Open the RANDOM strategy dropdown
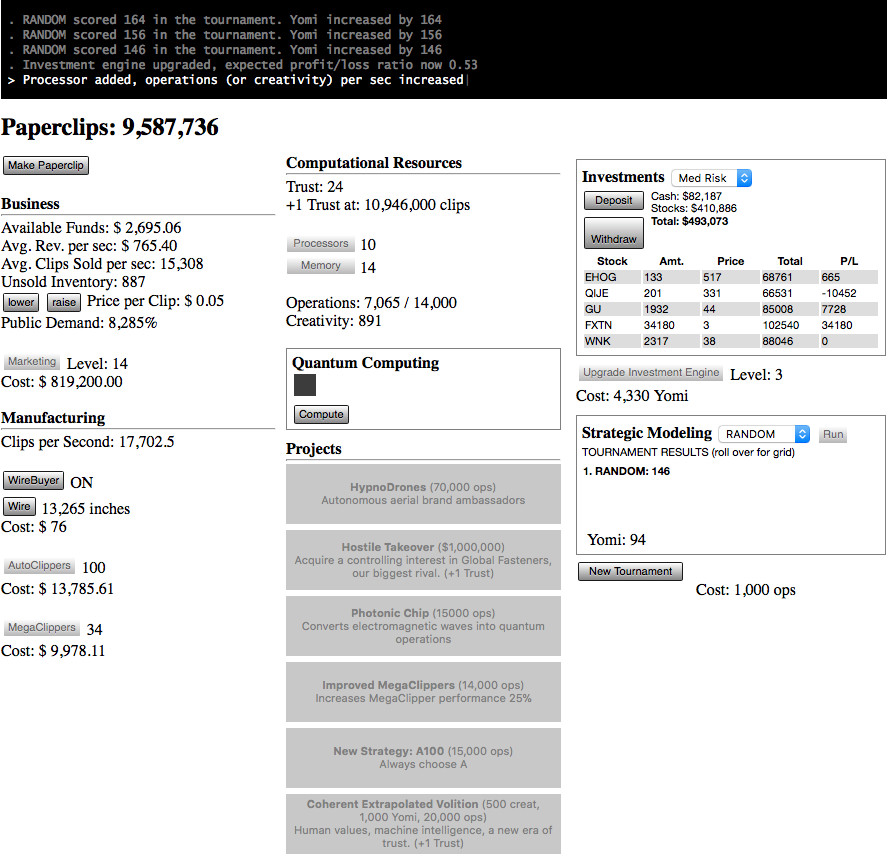Image resolution: width=887 pixels, height=854 pixels. pyautogui.click(x=764, y=434)
